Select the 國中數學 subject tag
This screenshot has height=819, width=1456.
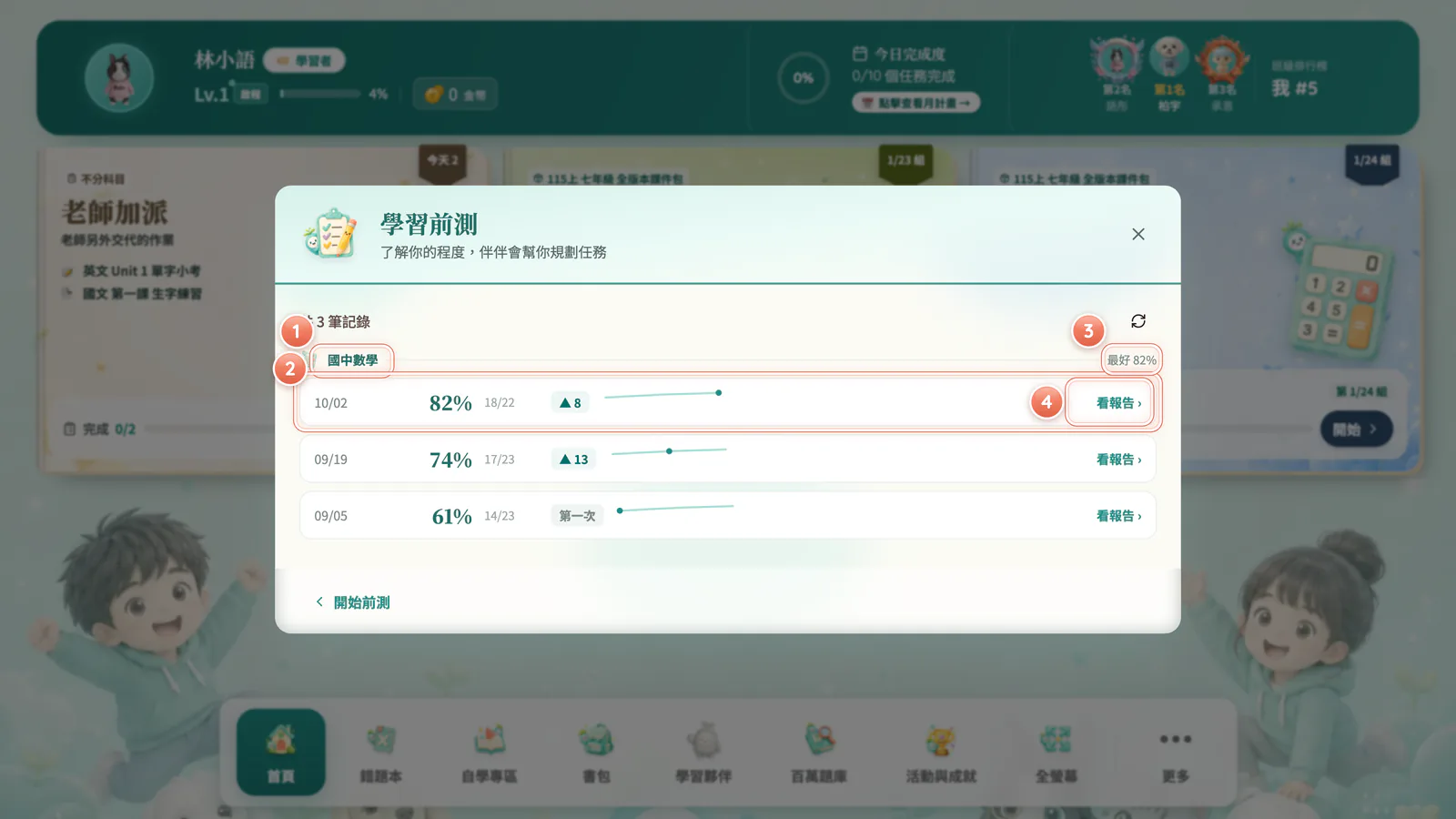351,360
